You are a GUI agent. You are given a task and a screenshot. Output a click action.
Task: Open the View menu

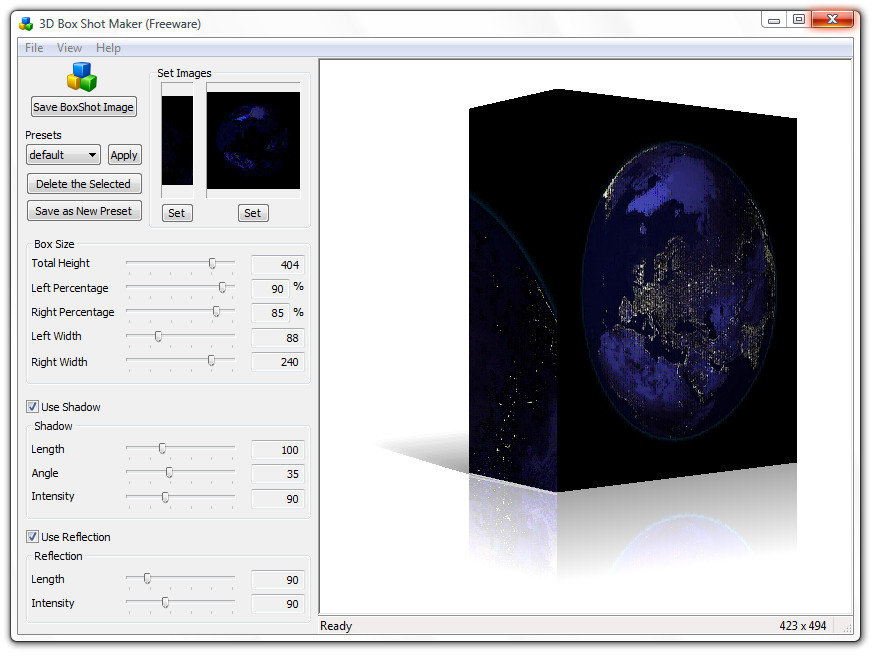[69, 48]
